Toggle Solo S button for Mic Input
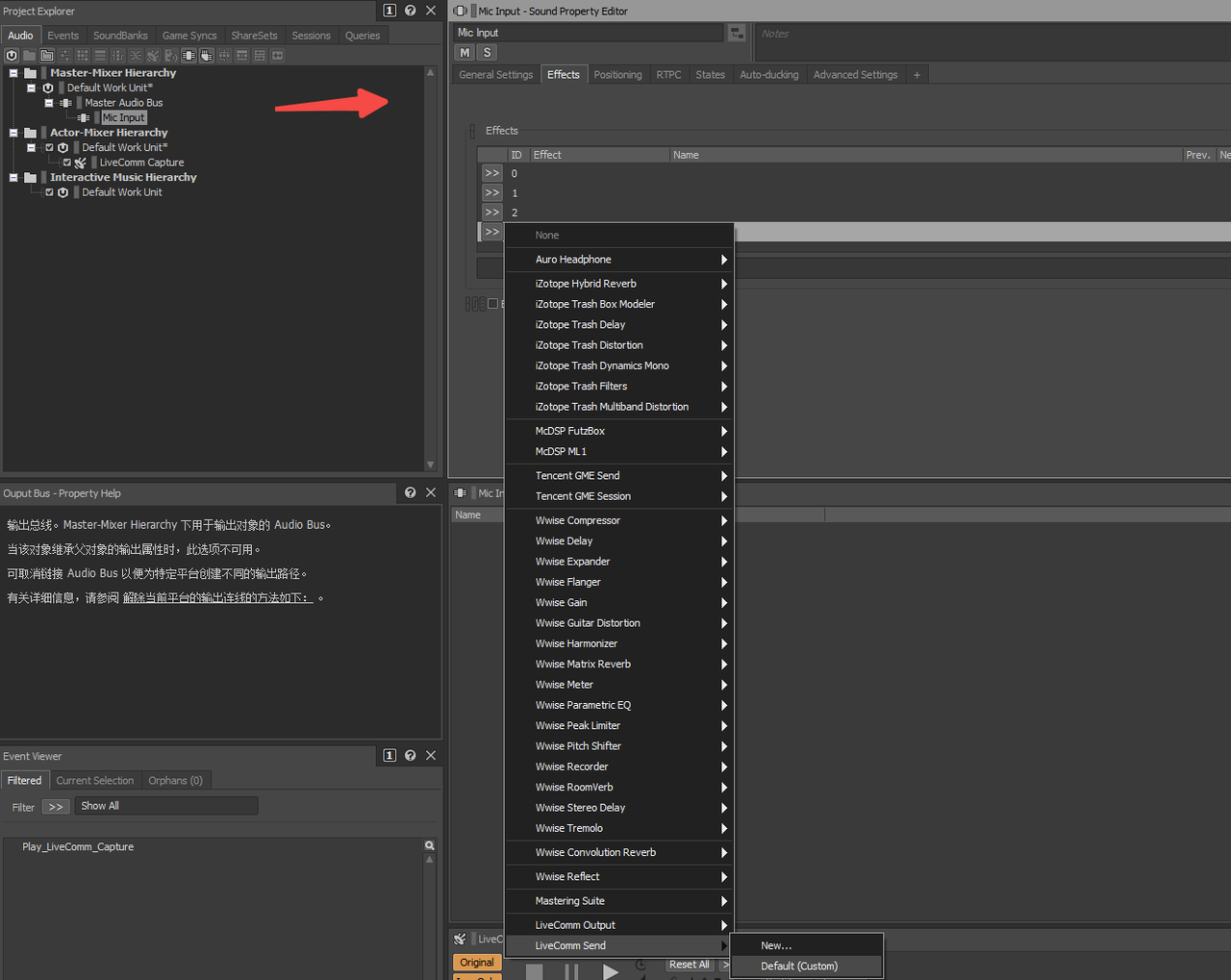The image size is (1231, 980). (487, 53)
